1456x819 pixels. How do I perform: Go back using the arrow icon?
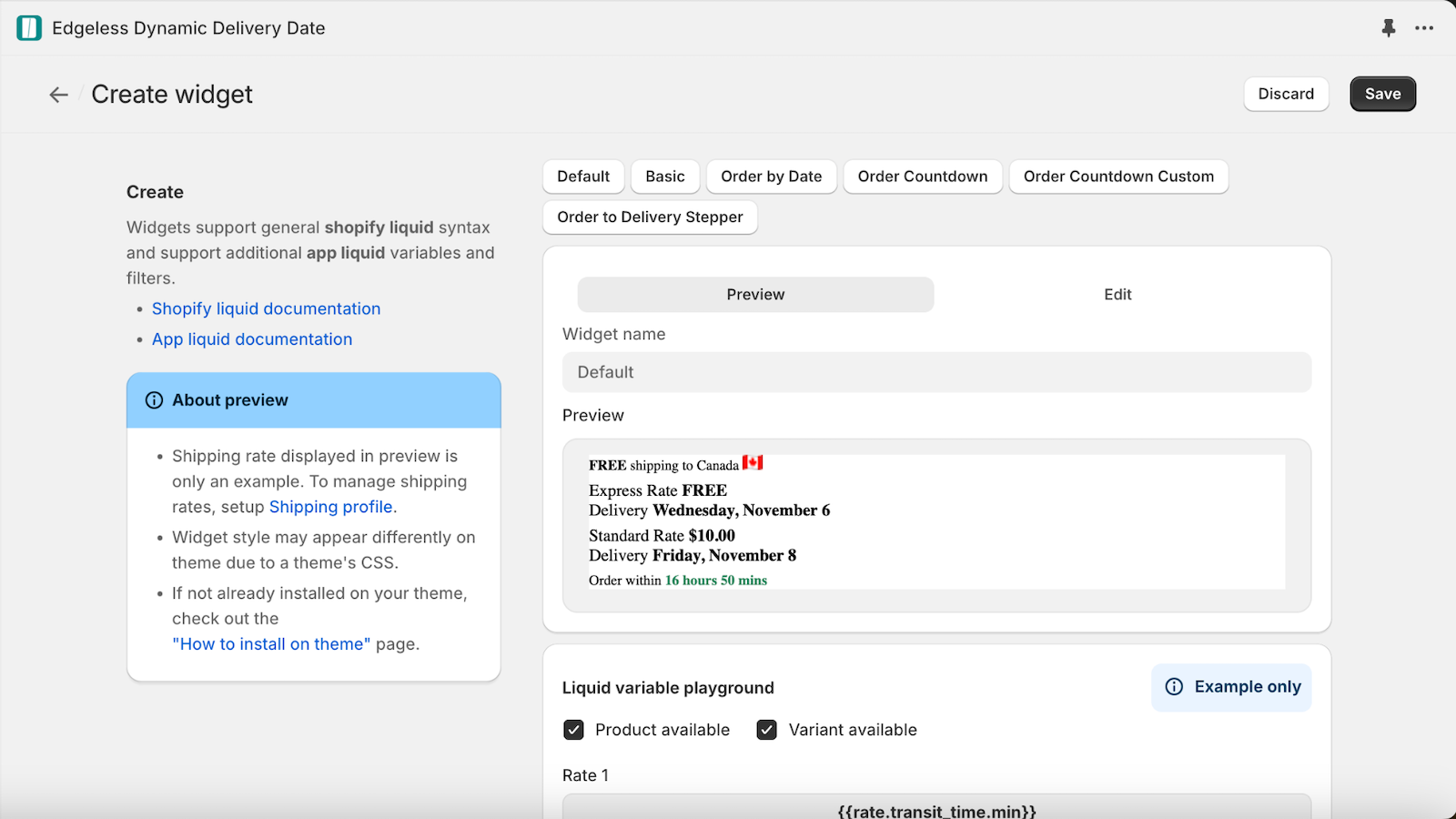click(59, 95)
